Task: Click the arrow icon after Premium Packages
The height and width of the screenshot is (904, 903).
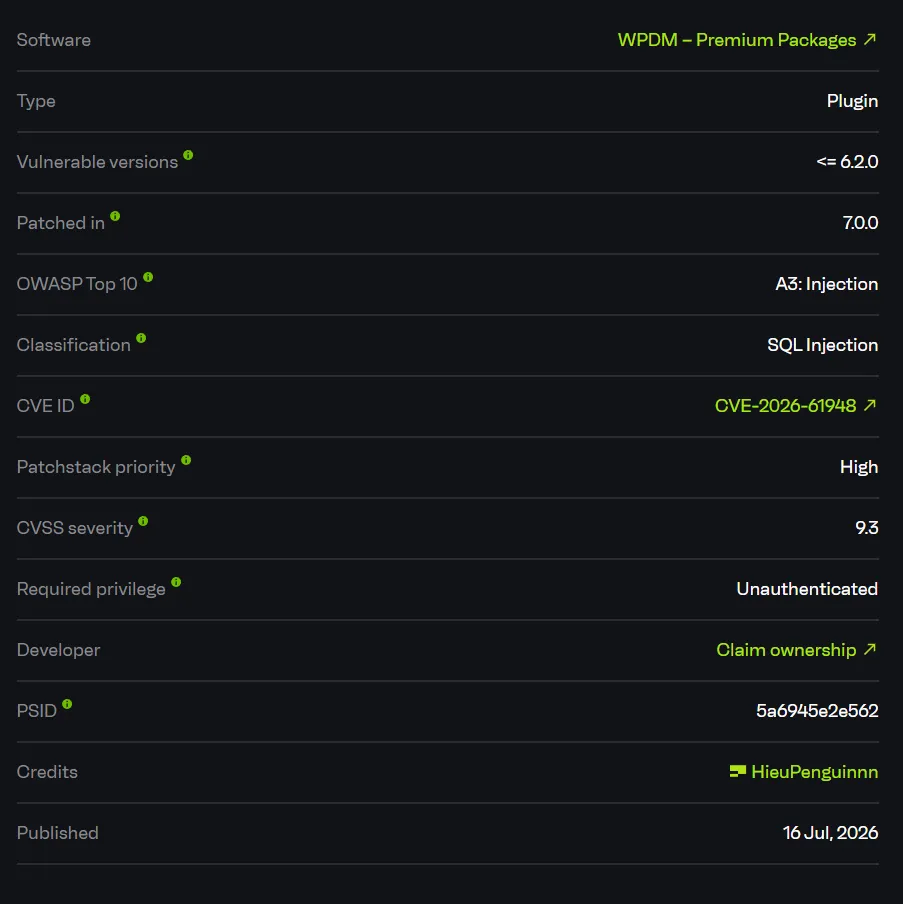Action: click(x=870, y=39)
